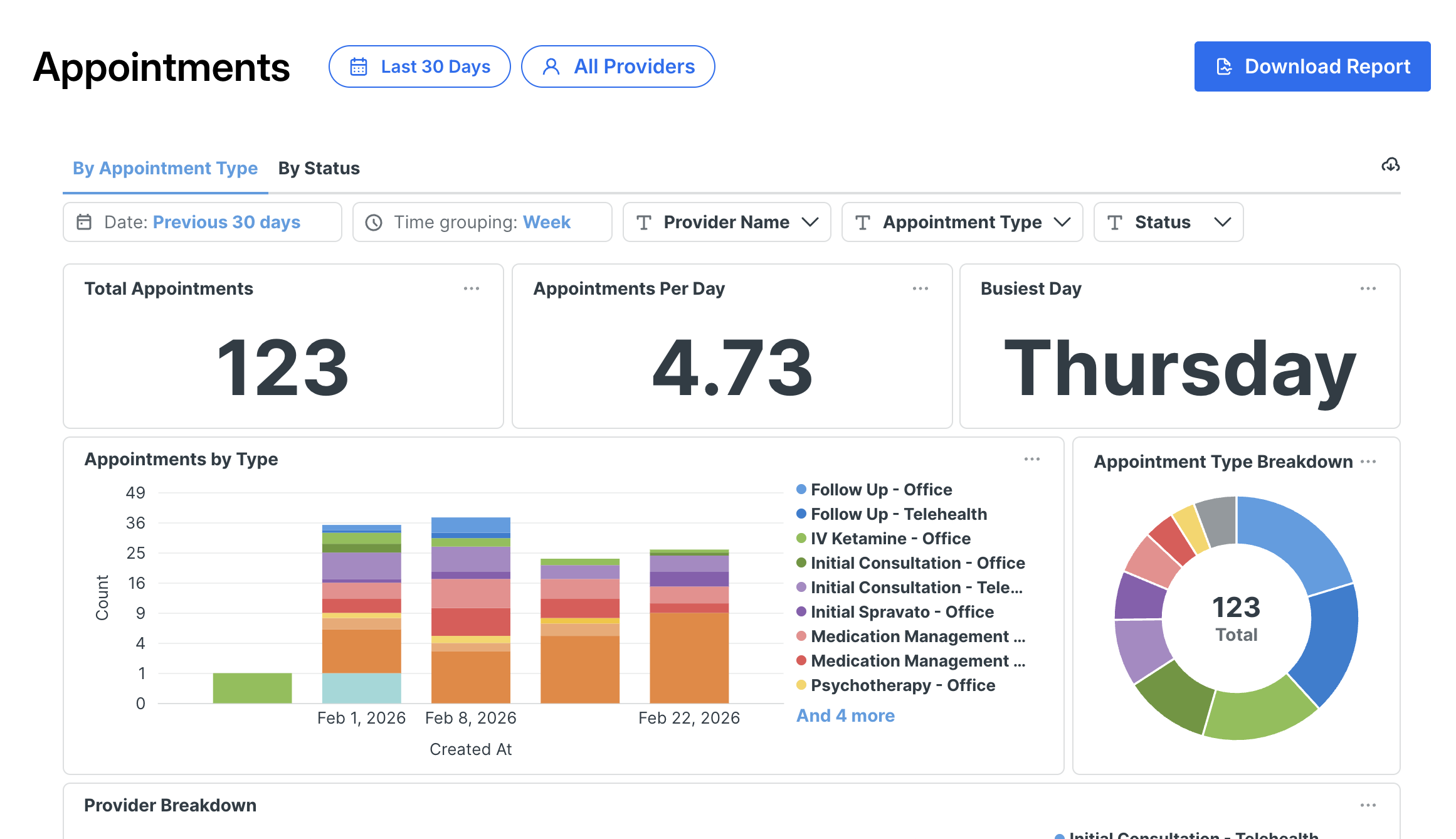
Task: Change Time grouping Week filter
Action: pos(482,222)
